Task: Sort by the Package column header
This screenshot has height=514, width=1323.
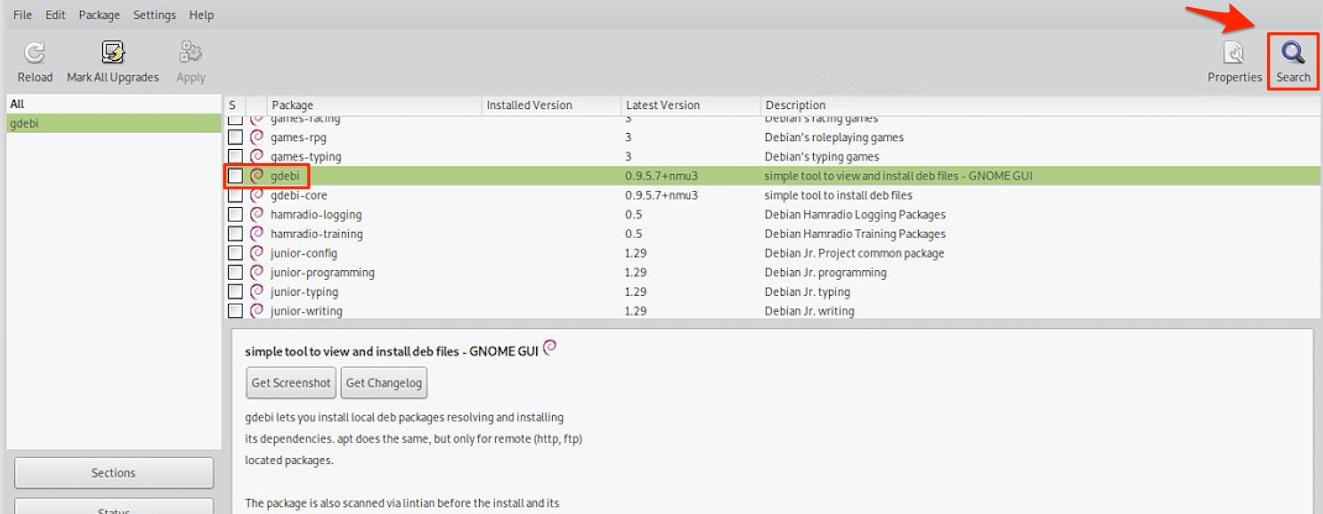Action: click(292, 105)
